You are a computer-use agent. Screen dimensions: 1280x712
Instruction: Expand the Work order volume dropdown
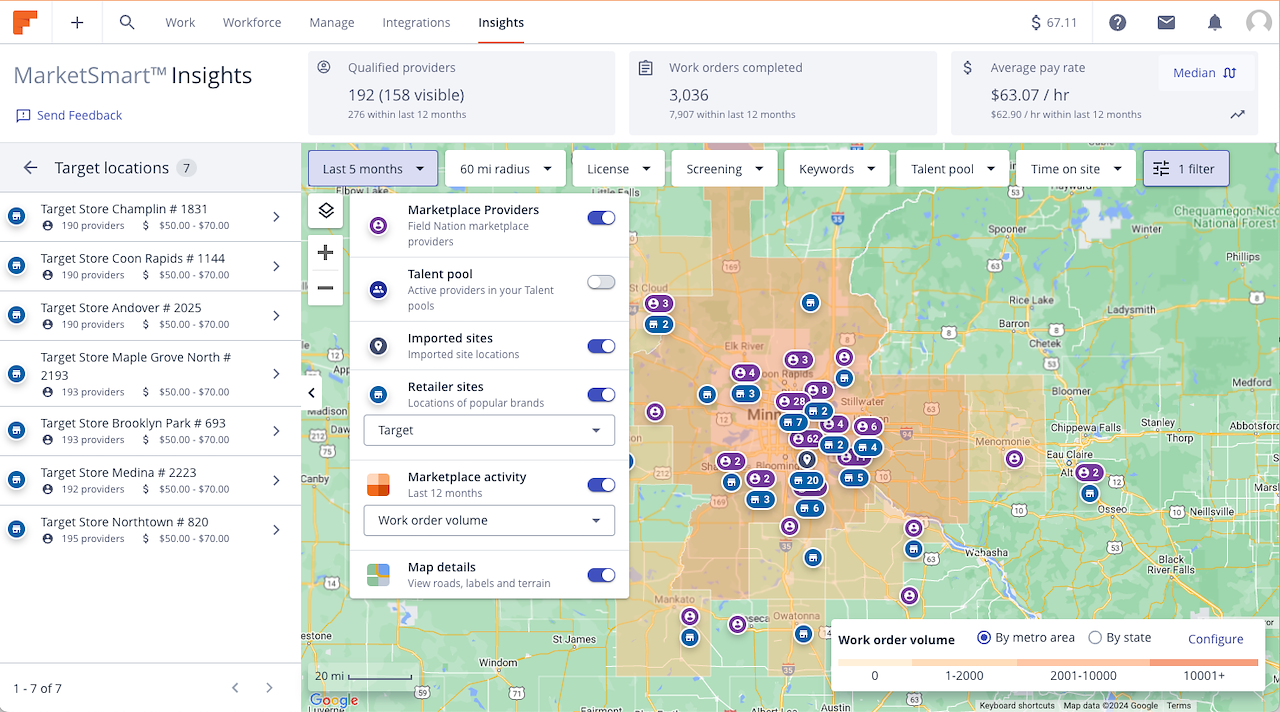pos(489,520)
